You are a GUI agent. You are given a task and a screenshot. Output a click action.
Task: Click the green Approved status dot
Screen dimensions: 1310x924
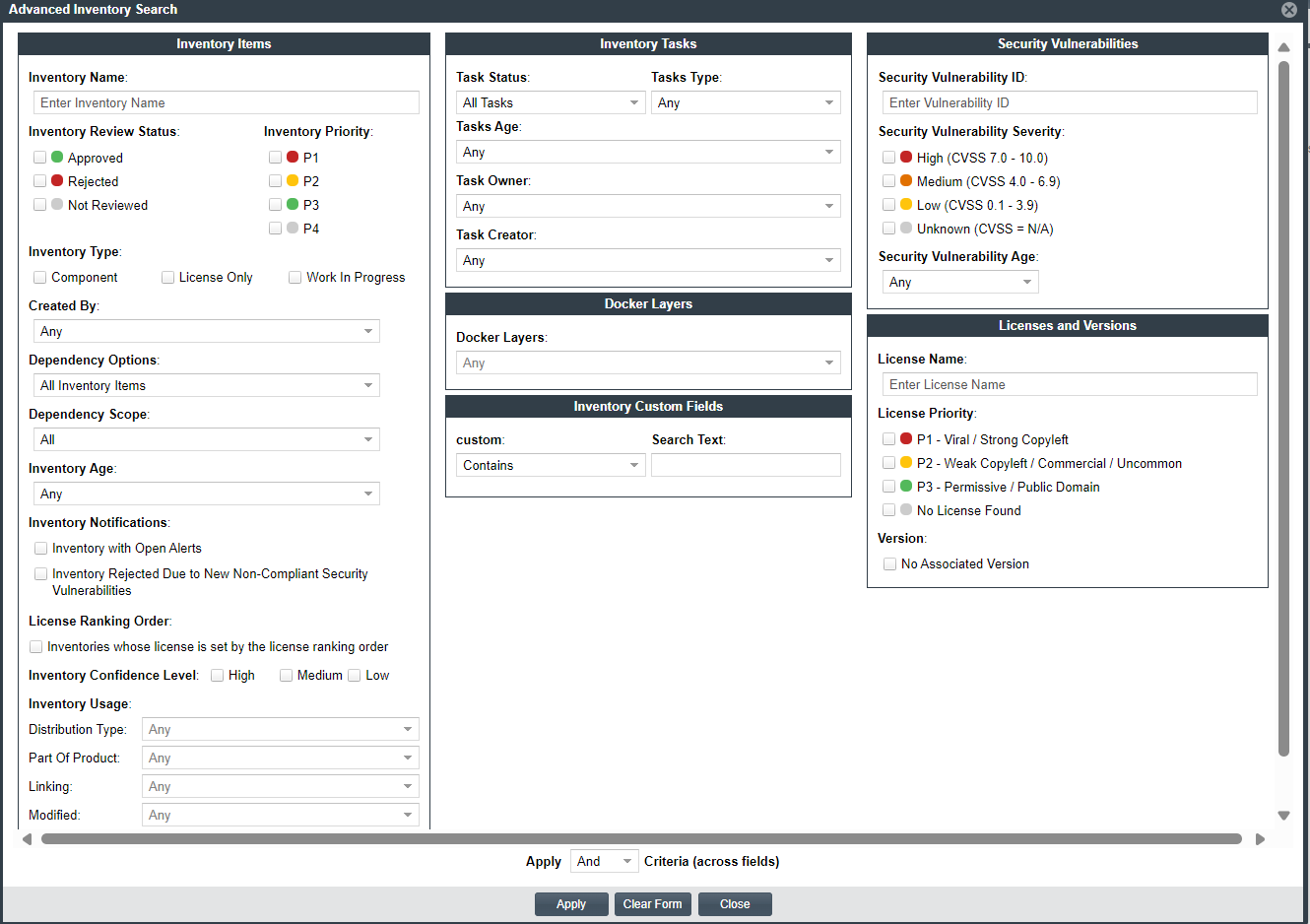coord(57,158)
